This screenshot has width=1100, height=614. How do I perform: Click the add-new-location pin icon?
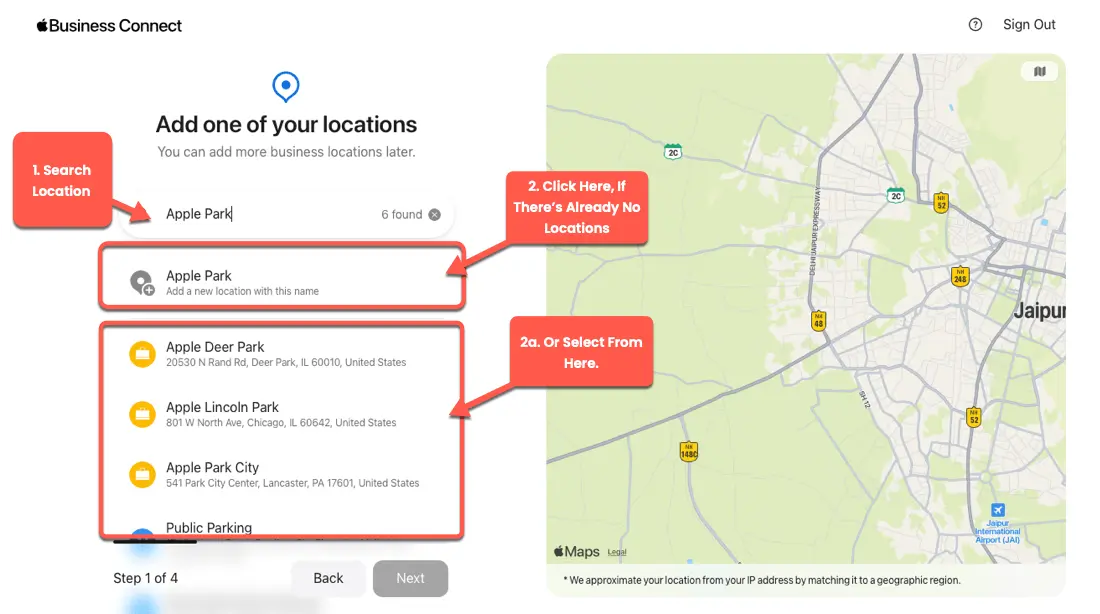pos(142,283)
